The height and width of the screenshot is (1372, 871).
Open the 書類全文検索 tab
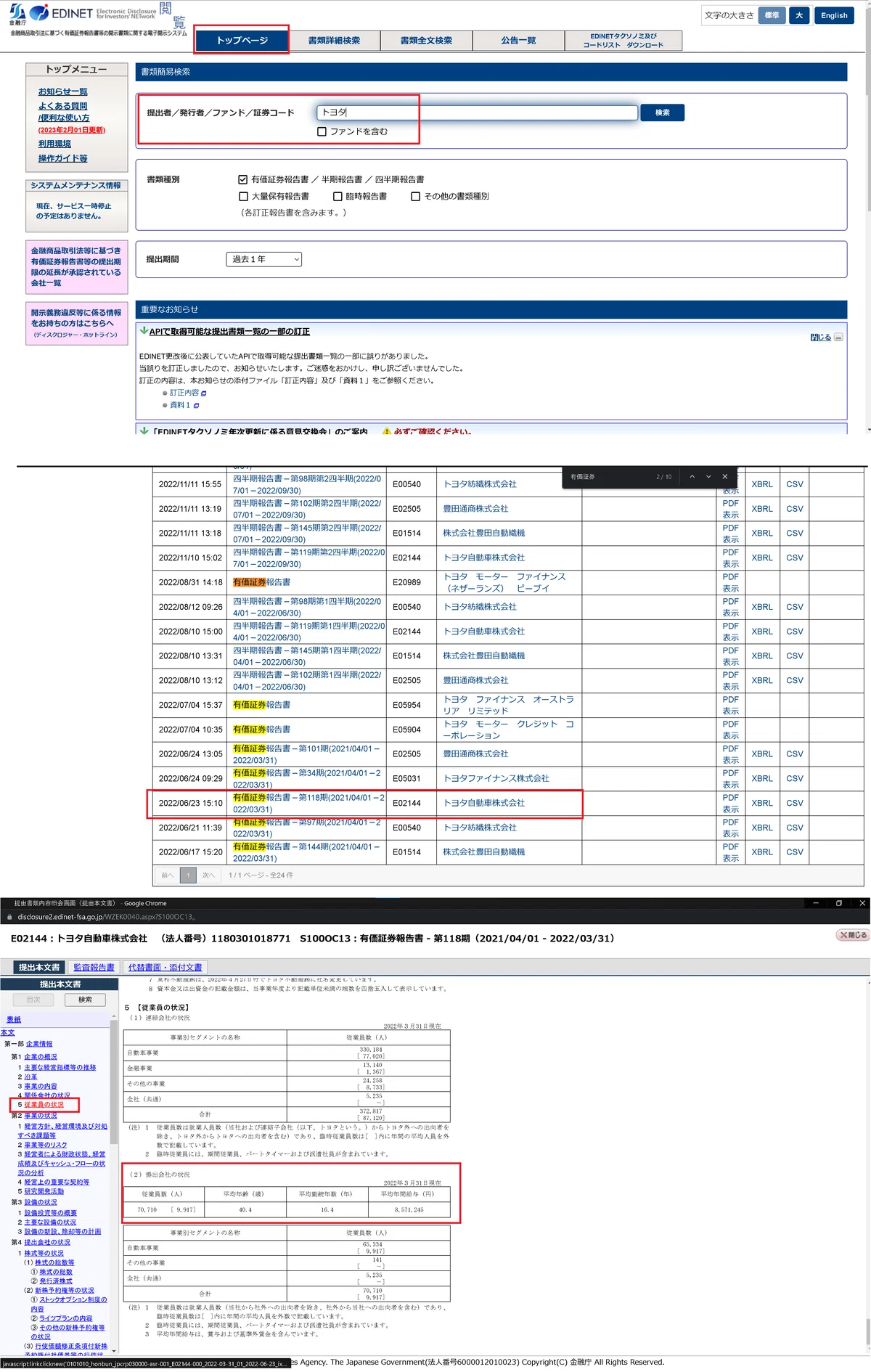coord(426,41)
